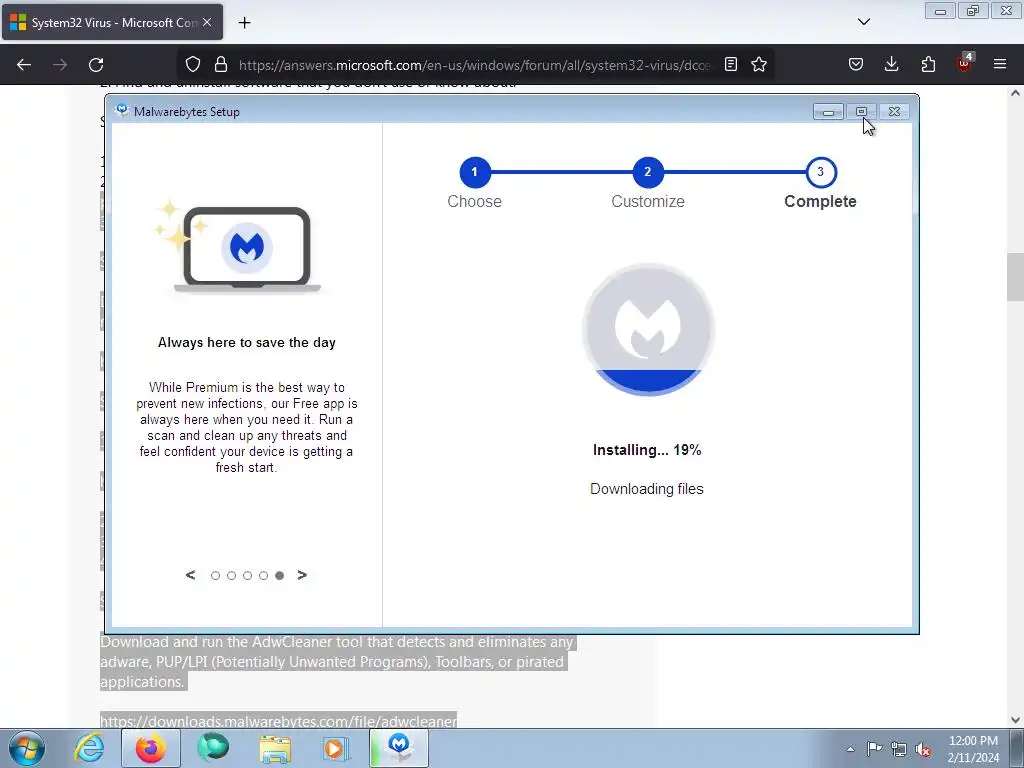The image size is (1024, 768).
Task: Select the fourth carousel dot
Action: point(263,575)
